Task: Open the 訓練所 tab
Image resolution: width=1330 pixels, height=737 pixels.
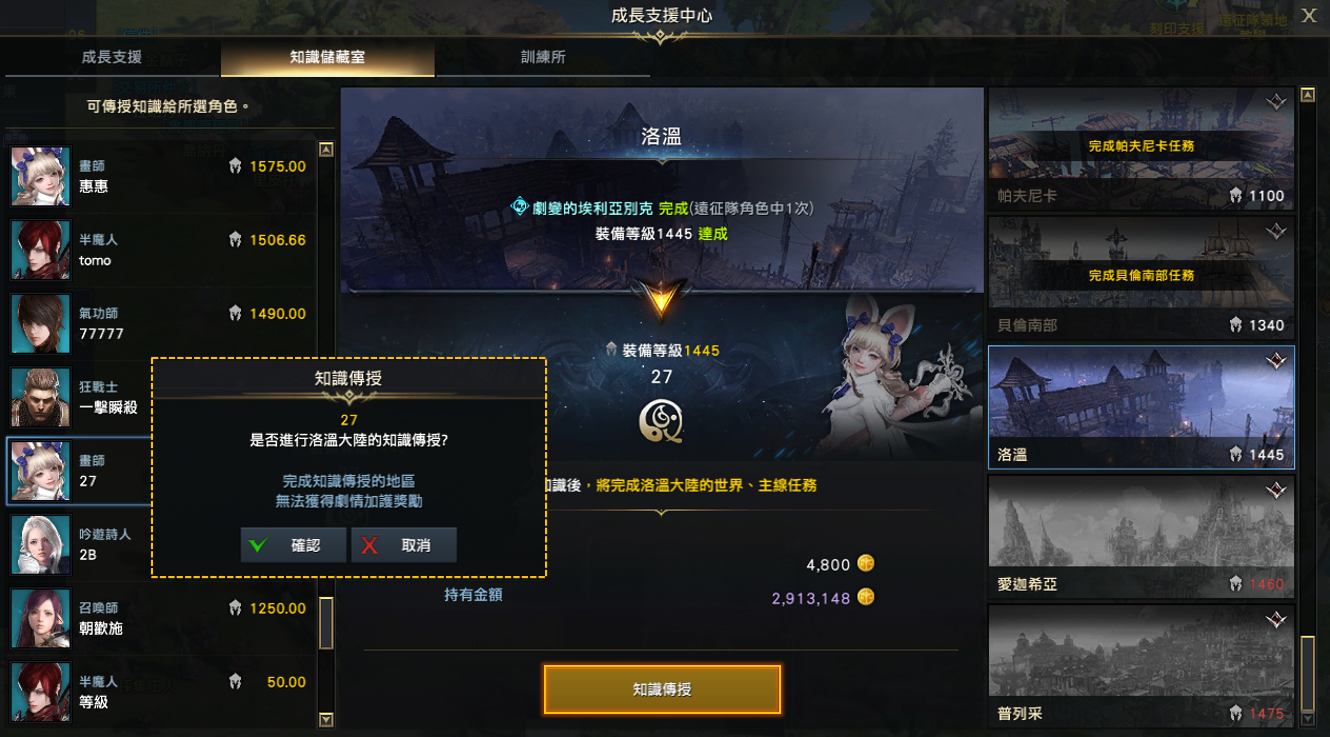Action: 543,57
